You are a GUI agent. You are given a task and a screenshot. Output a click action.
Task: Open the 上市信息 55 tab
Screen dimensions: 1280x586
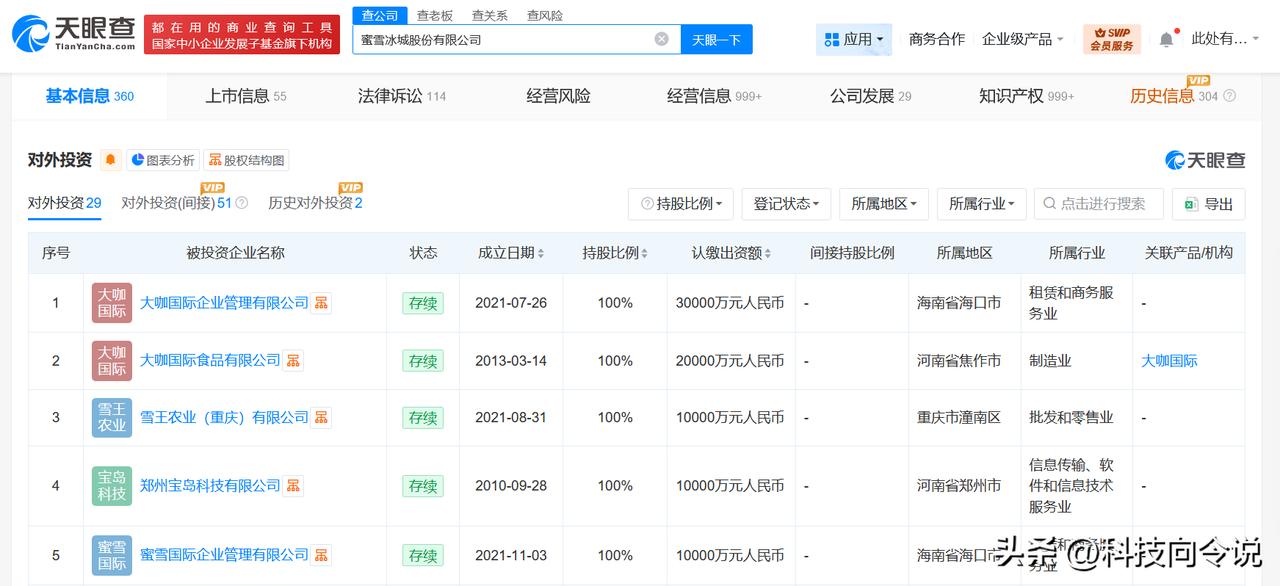pos(246,96)
